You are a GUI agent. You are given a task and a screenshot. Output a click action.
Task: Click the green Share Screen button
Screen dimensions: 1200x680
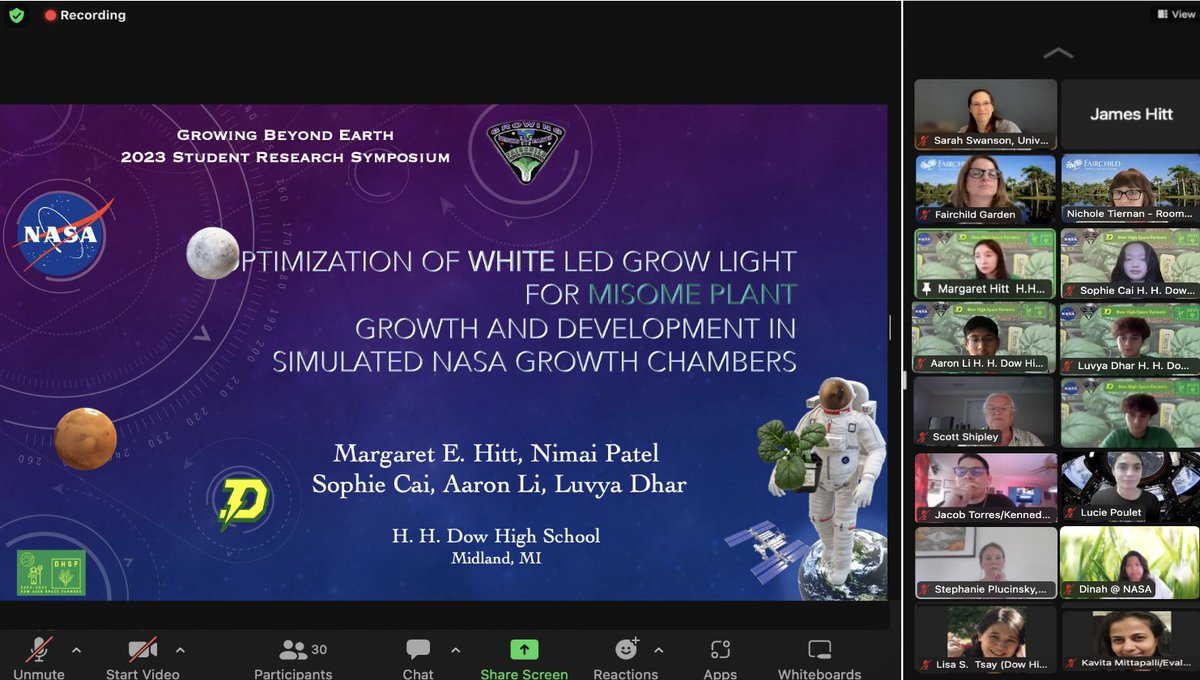524,658
